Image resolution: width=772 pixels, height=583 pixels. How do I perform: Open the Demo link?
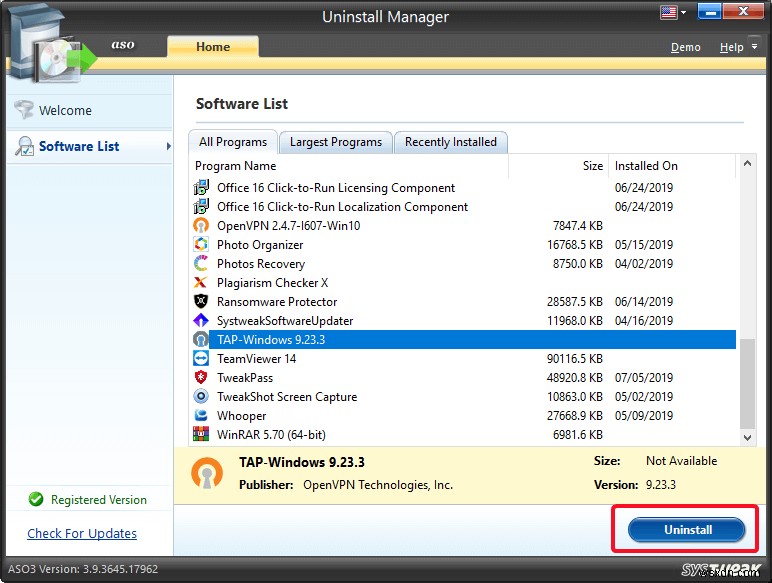click(x=685, y=47)
